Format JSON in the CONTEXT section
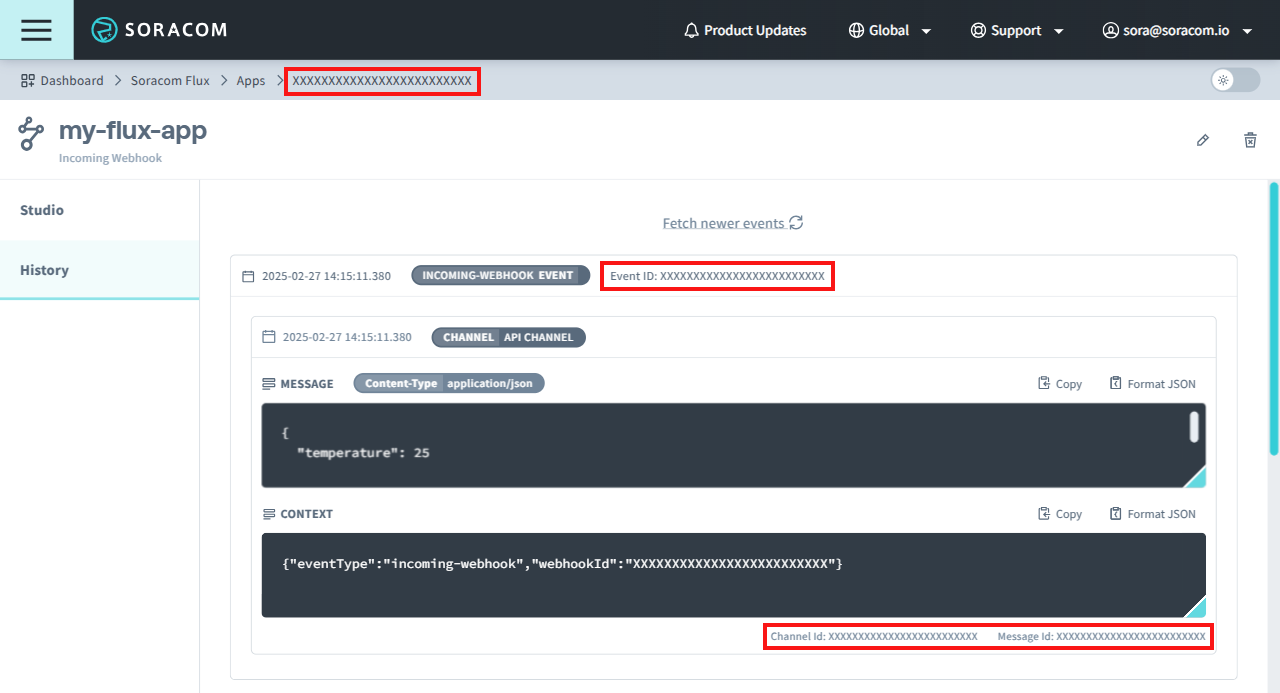This screenshot has height=693, width=1280. click(x=1152, y=514)
